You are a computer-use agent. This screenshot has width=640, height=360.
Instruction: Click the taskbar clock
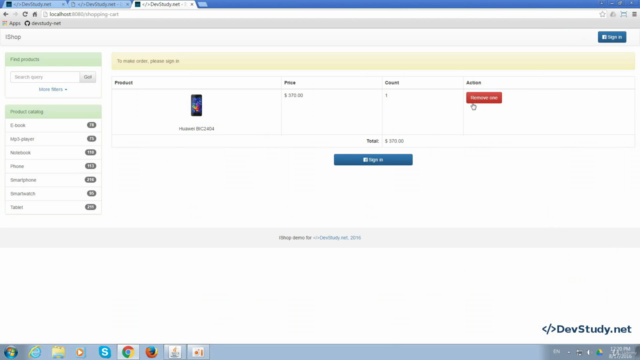[x=620, y=352]
